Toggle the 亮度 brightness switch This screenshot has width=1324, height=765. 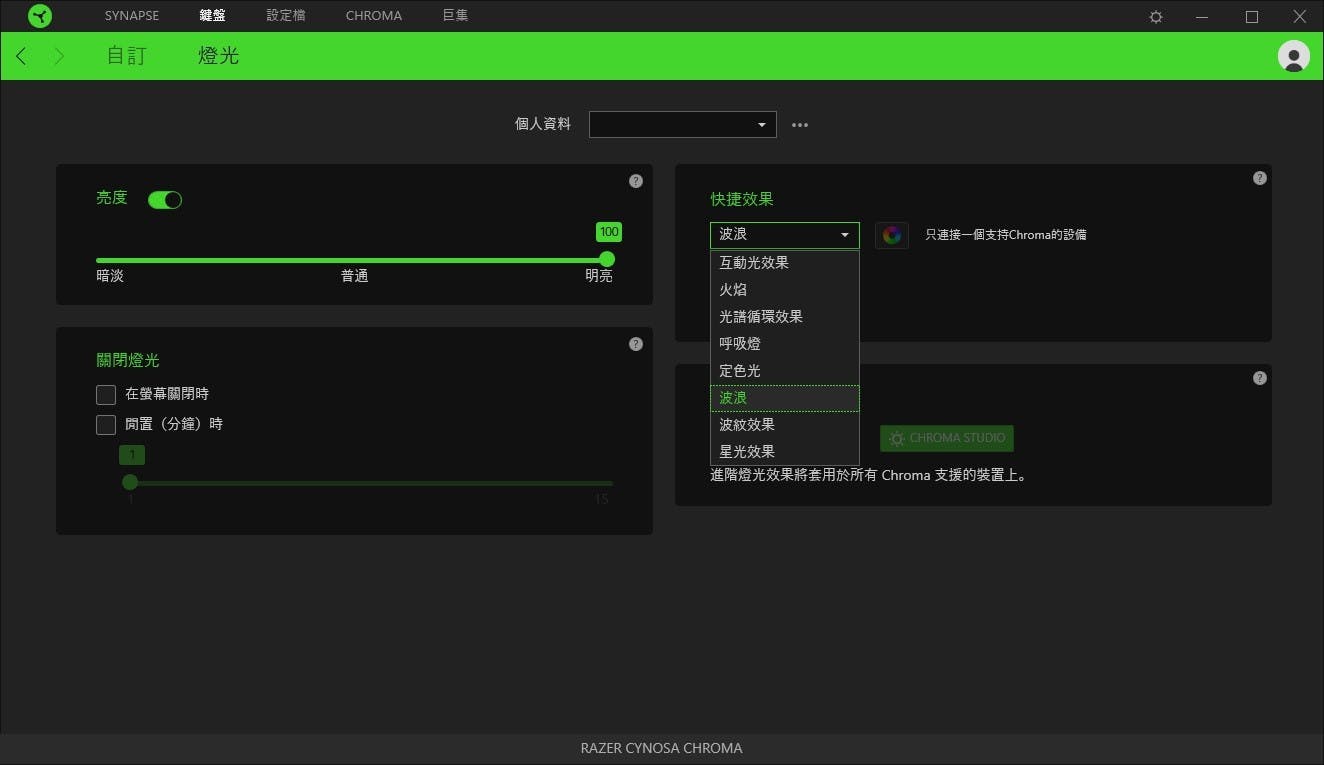[x=165, y=200]
